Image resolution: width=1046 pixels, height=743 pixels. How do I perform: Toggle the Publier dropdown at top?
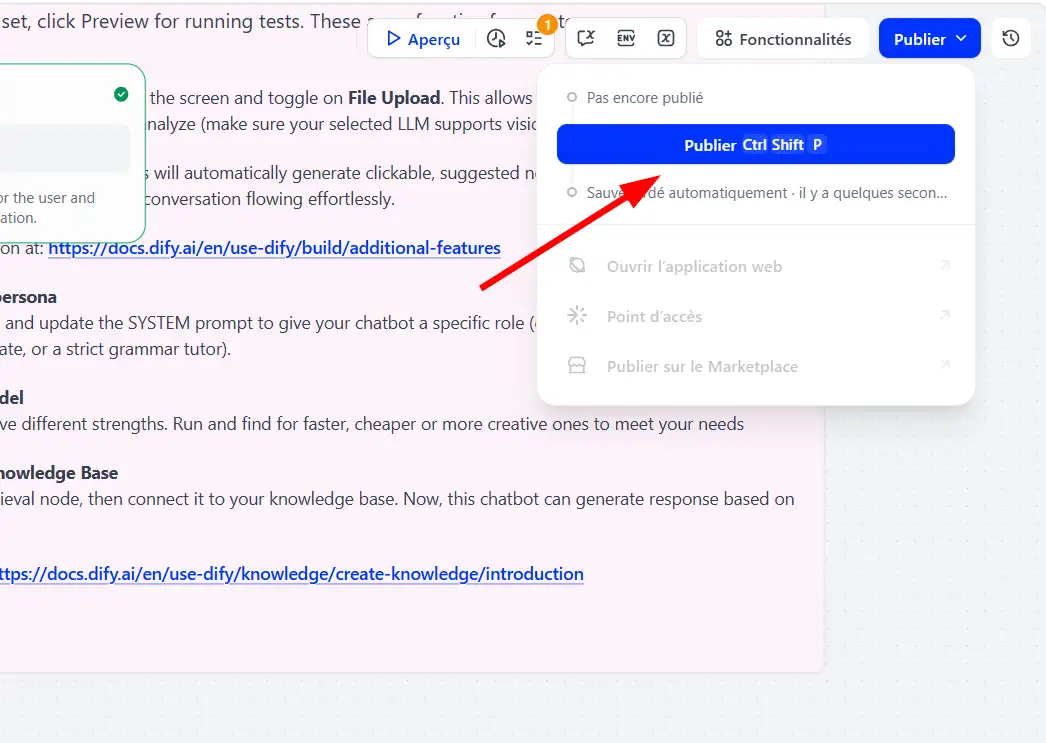point(929,39)
